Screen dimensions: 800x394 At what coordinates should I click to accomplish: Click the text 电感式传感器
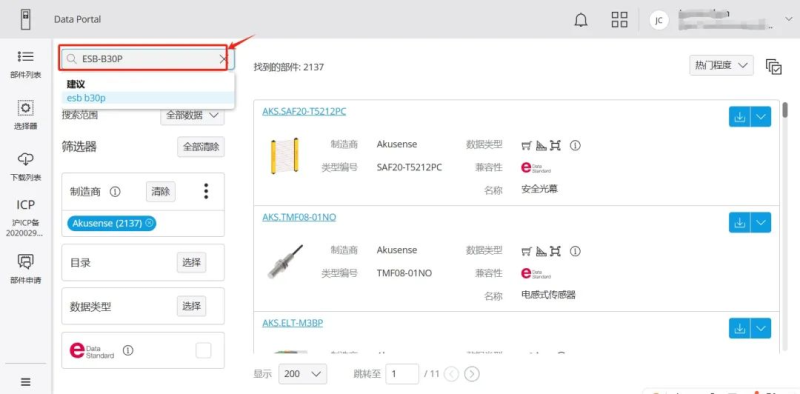tap(548, 295)
